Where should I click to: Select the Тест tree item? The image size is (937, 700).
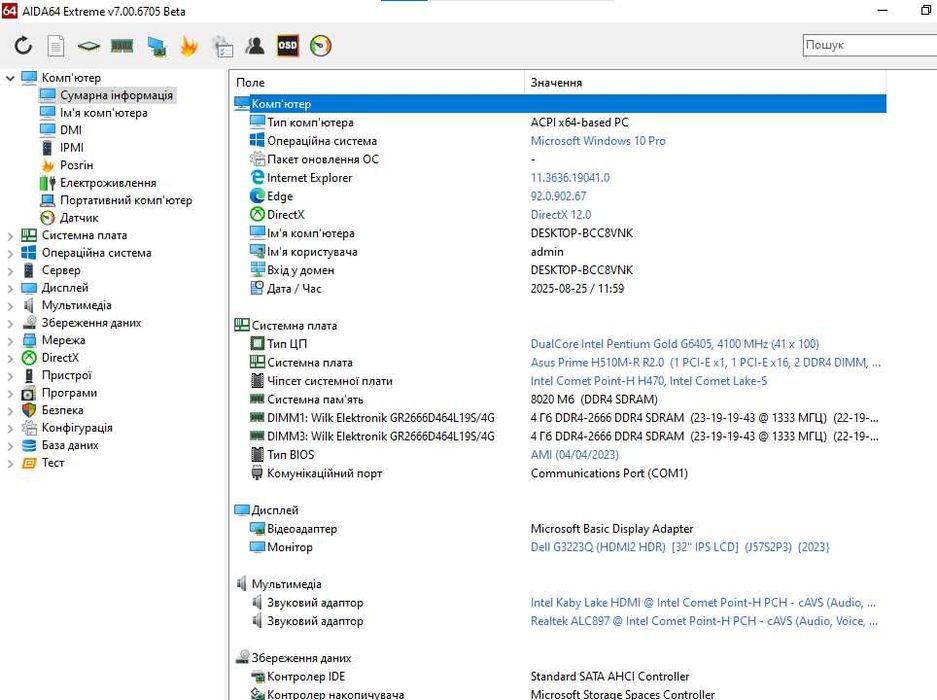[53, 463]
